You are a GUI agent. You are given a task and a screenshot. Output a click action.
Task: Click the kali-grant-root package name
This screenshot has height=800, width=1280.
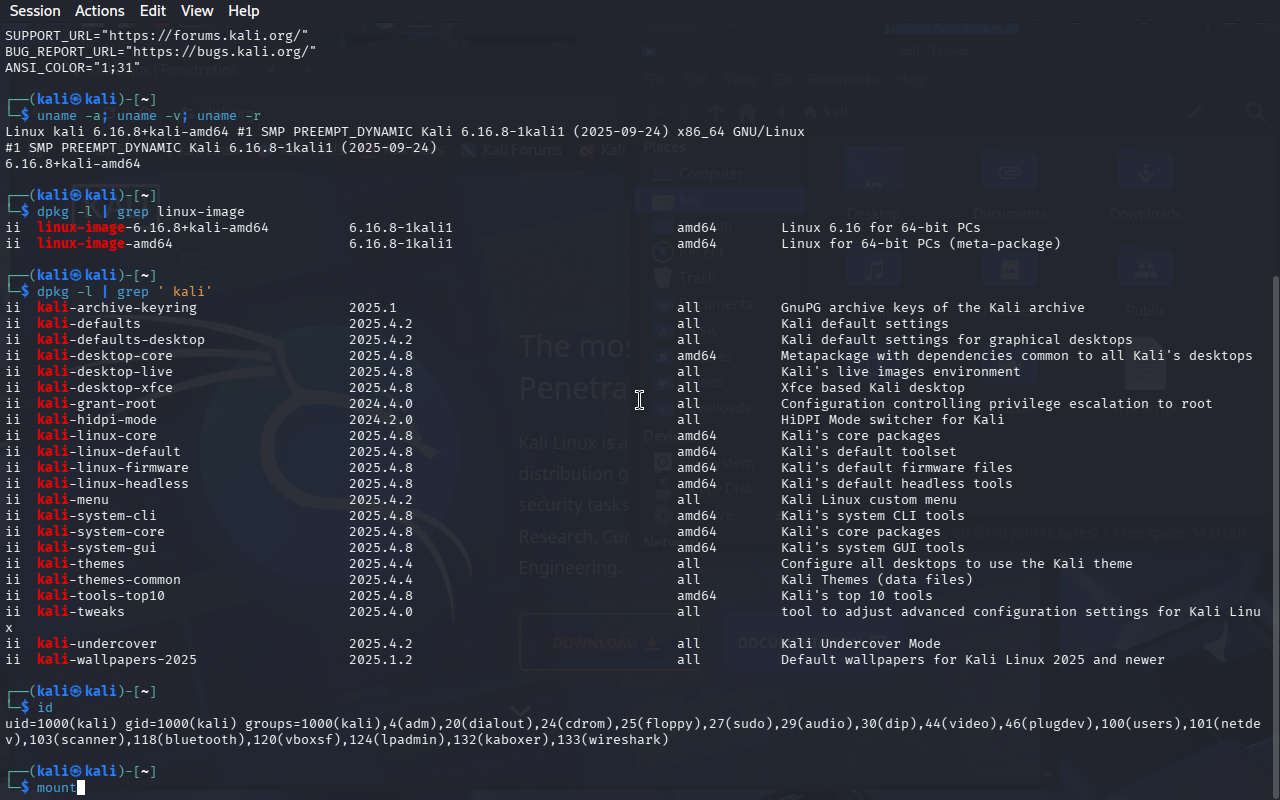tap(96, 404)
